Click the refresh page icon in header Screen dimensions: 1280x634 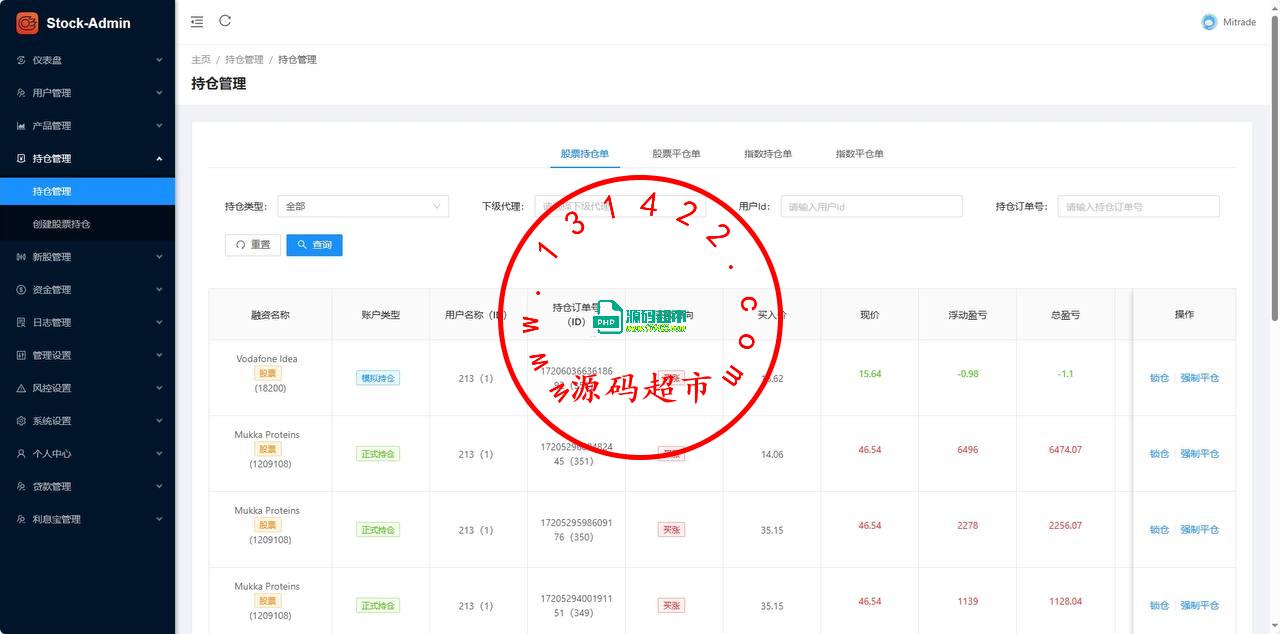coord(225,21)
